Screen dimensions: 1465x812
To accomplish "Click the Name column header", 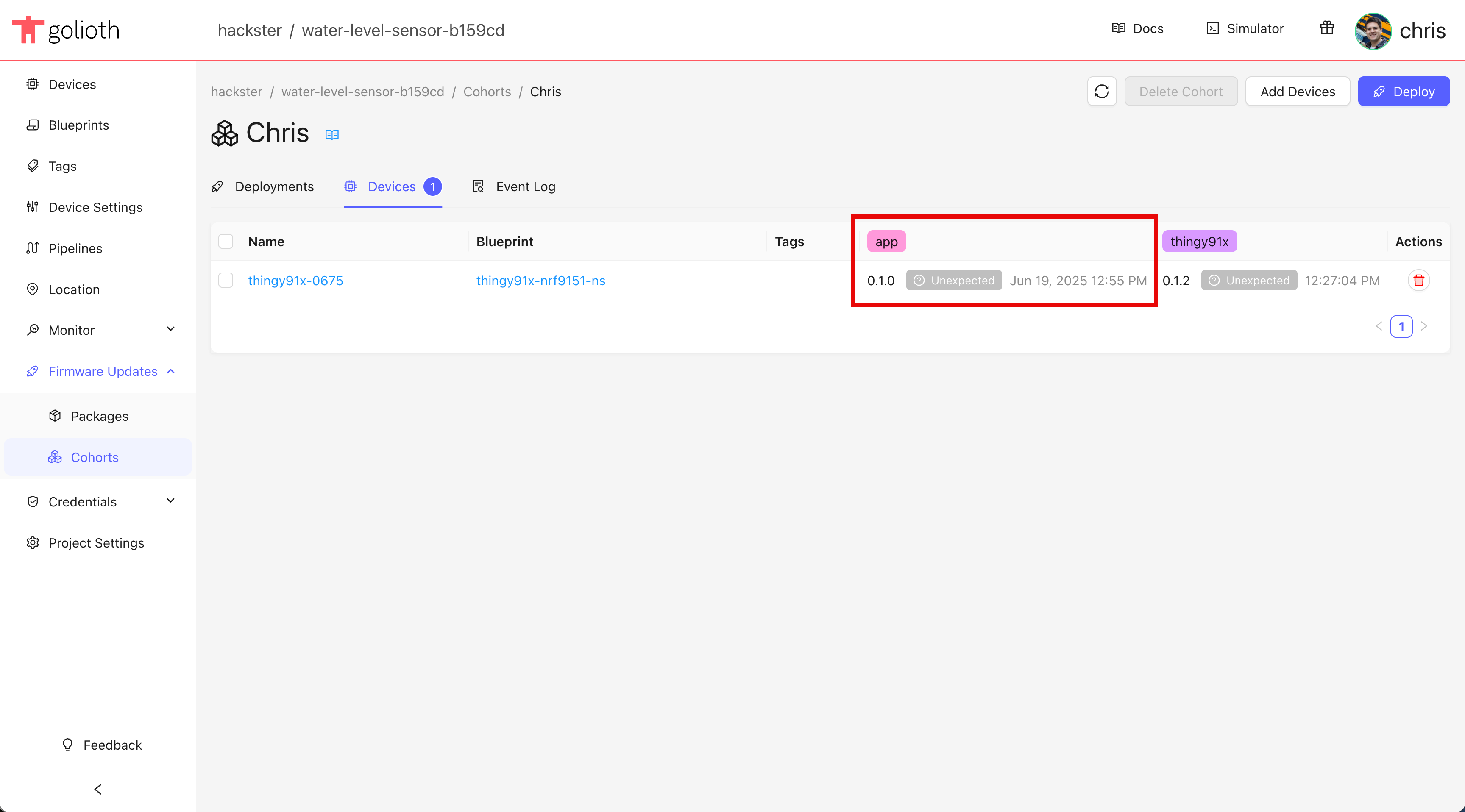I will (x=266, y=242).
